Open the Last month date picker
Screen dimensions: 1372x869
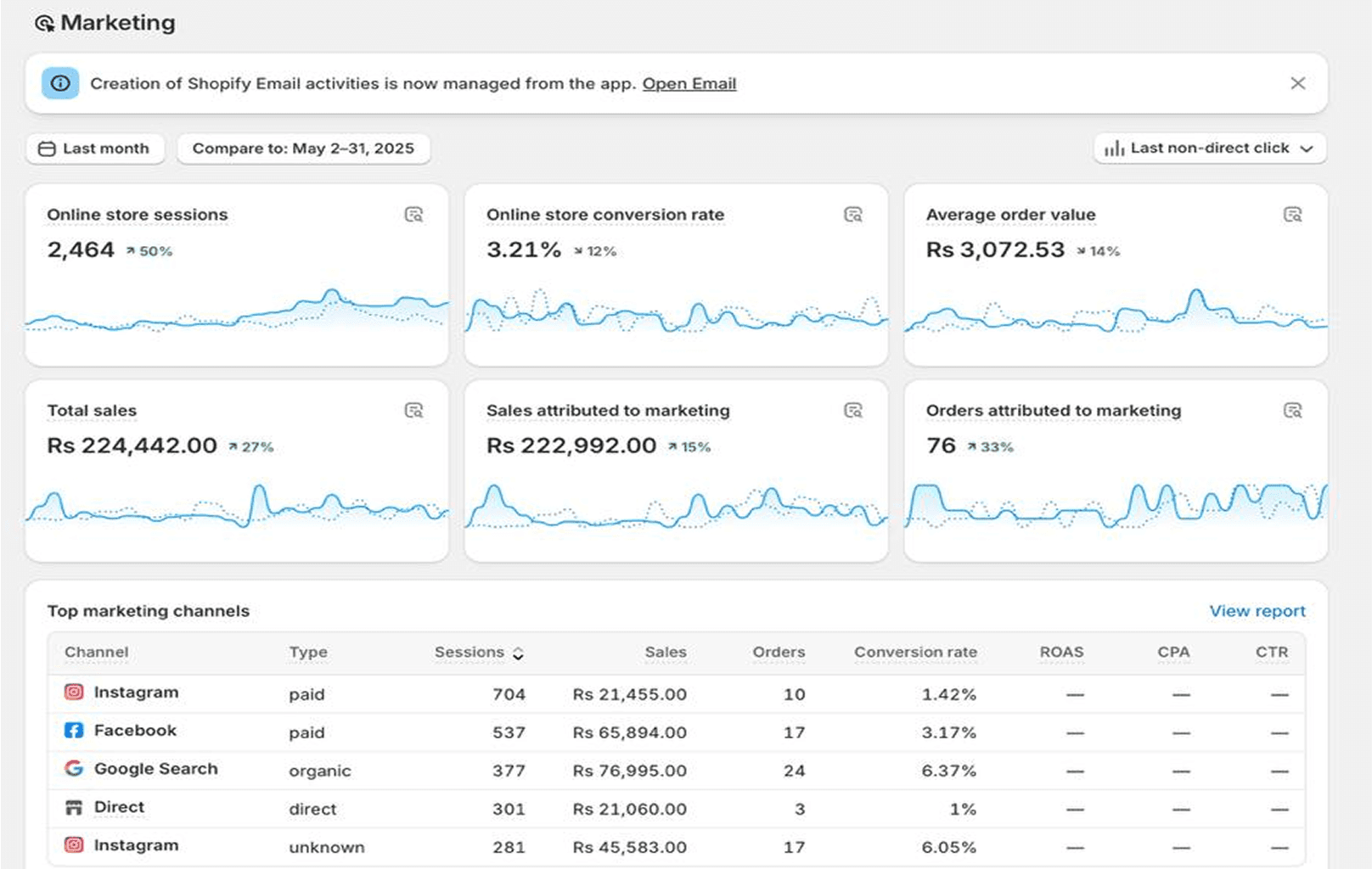(x=95, y=149)
